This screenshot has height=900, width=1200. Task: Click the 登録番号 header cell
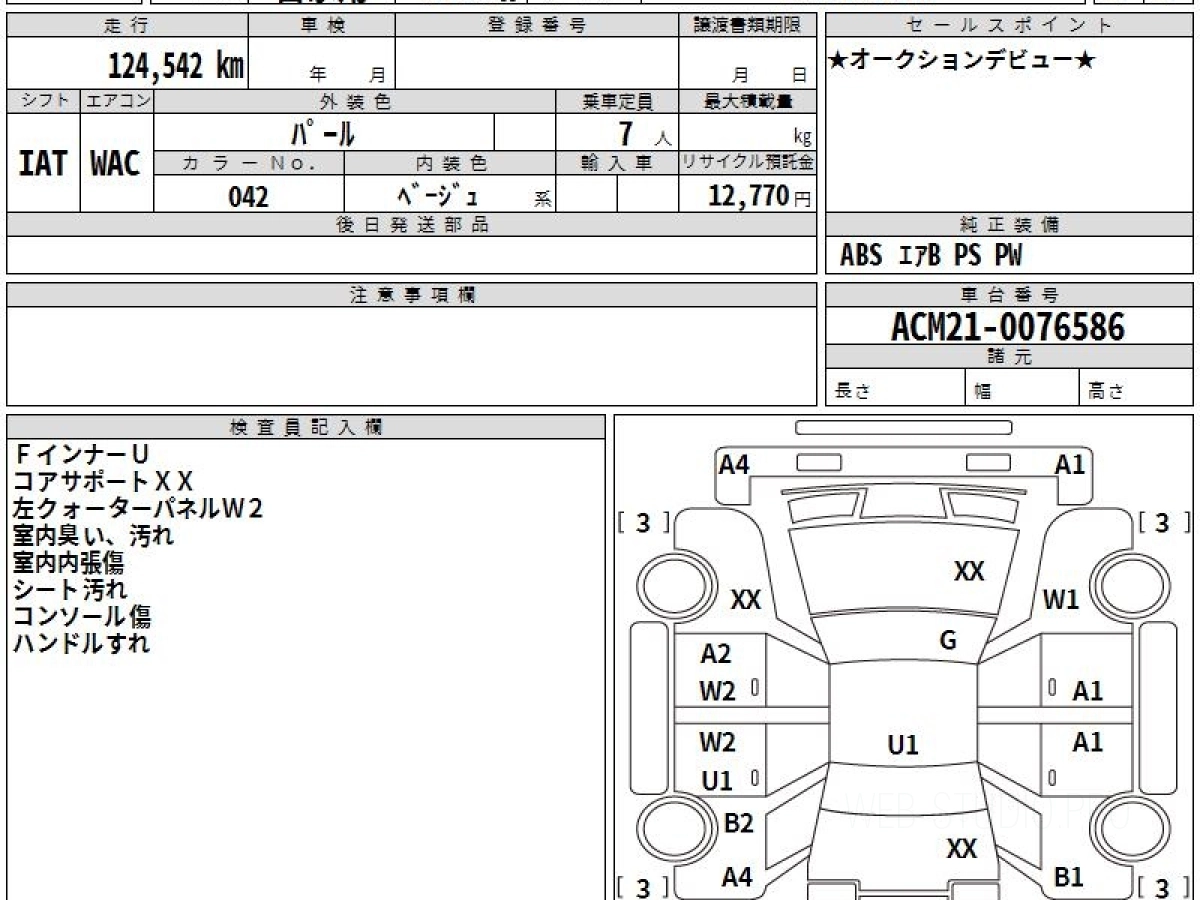(x=537, y=27)
